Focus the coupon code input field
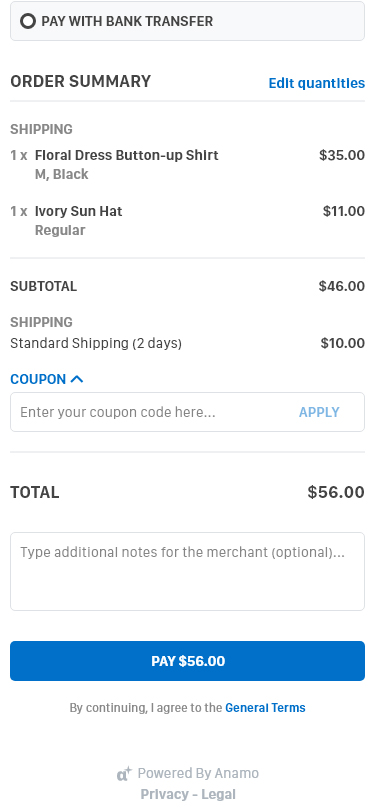375x811 pixels. coord(150,412)
